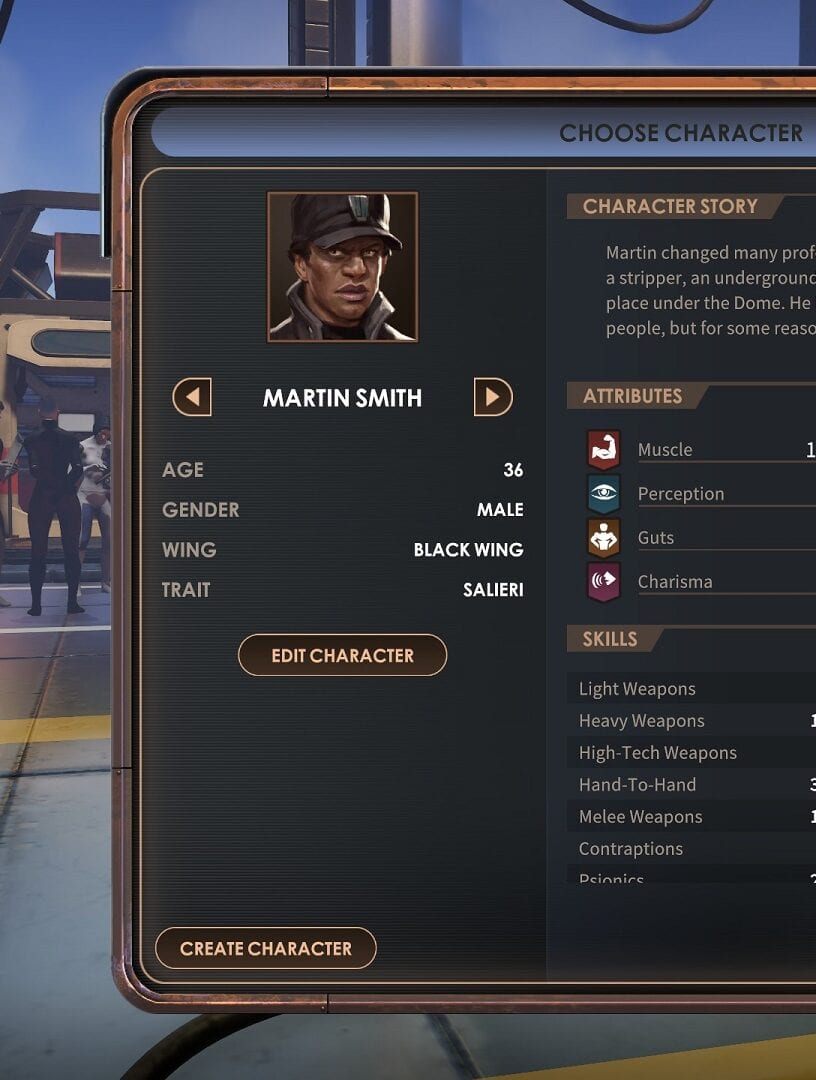Select the Melee Weapons skill row

[691, 816]
